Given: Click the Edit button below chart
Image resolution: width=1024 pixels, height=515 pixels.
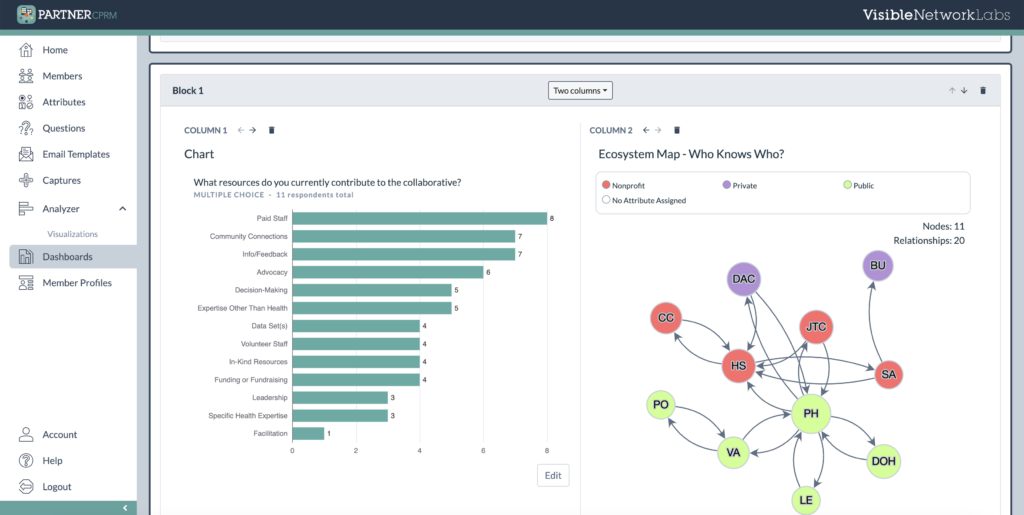Looking at the screenshot, I should click(553, 475).
